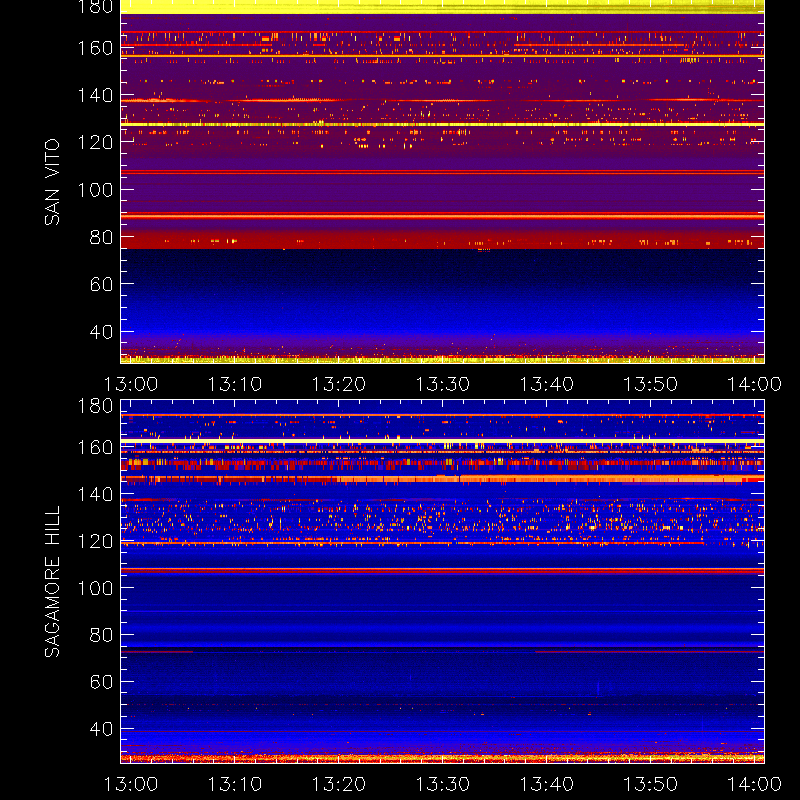Click the SAGAMORE HILL vertical axis label

coord(52,582)
